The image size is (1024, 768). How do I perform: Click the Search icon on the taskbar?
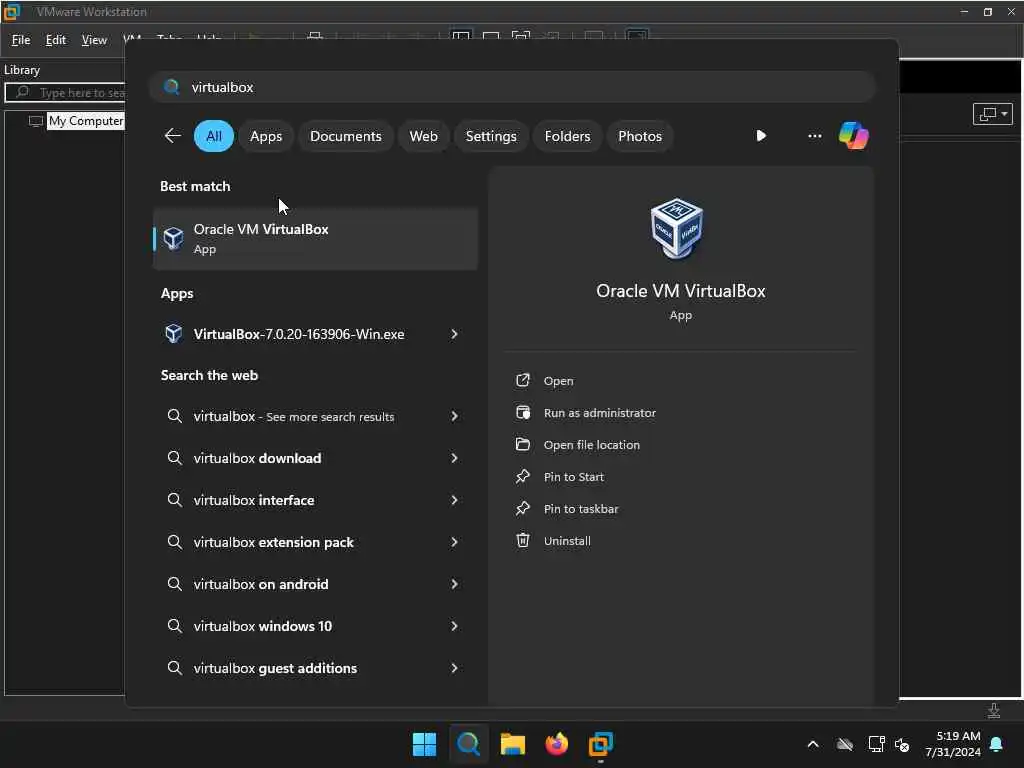[468, 744]
